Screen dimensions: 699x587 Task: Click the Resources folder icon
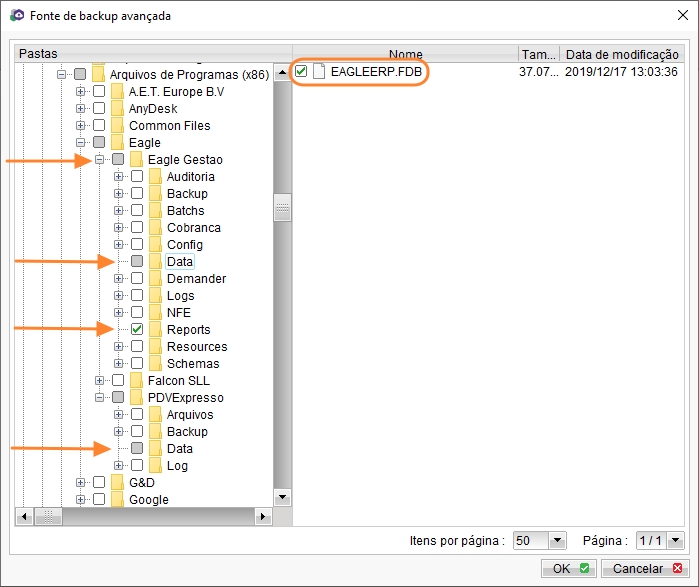155,346
